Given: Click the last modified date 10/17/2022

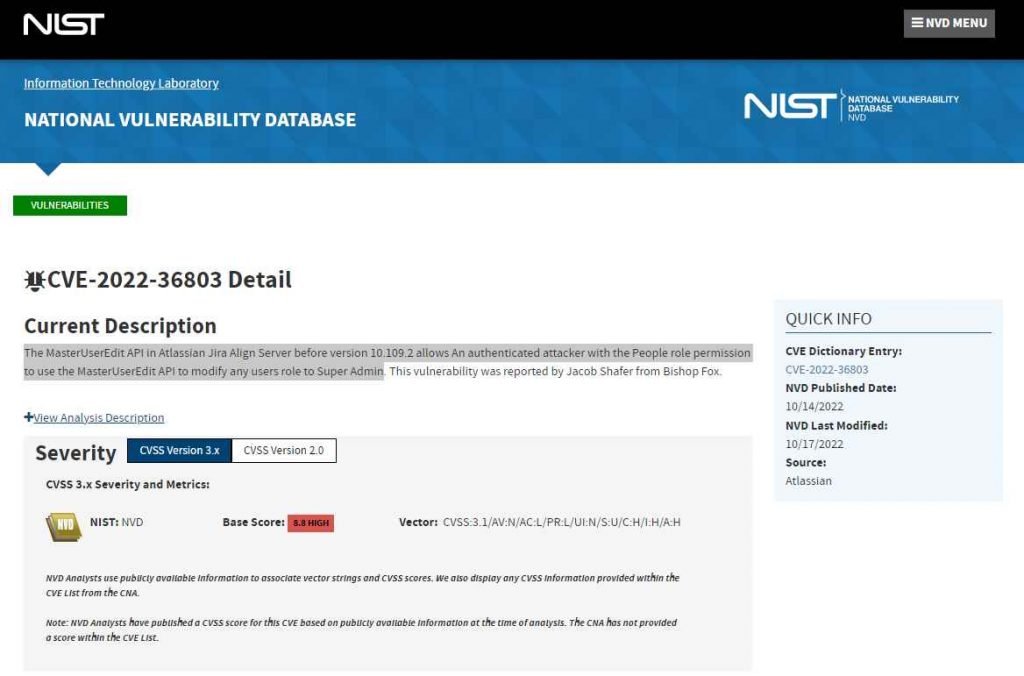Looking at the screenshot, I should (814, 444).
